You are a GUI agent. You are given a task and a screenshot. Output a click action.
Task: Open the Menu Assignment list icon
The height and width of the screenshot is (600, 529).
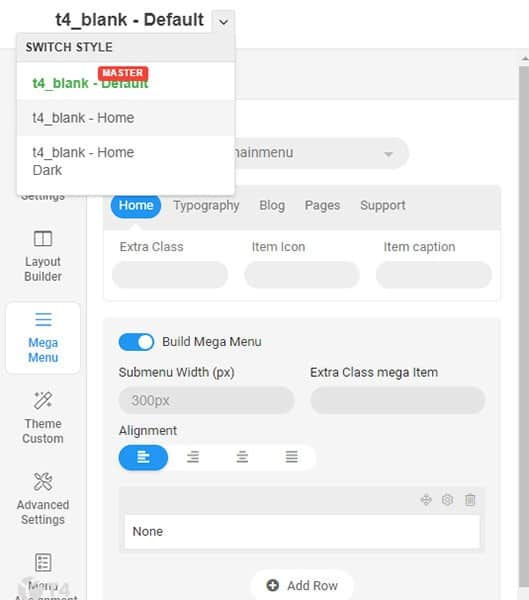click(x=43, y=562)
